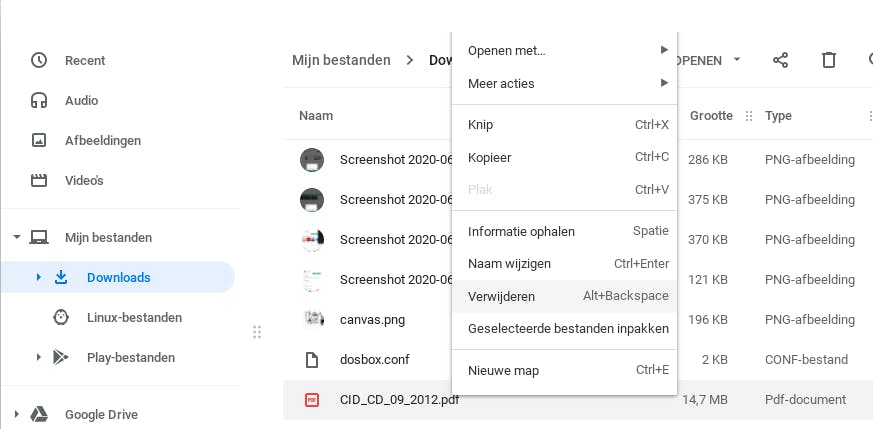Select the dosbox.conf file row
Screen dimensions: 873x429
tap(375, 360)
